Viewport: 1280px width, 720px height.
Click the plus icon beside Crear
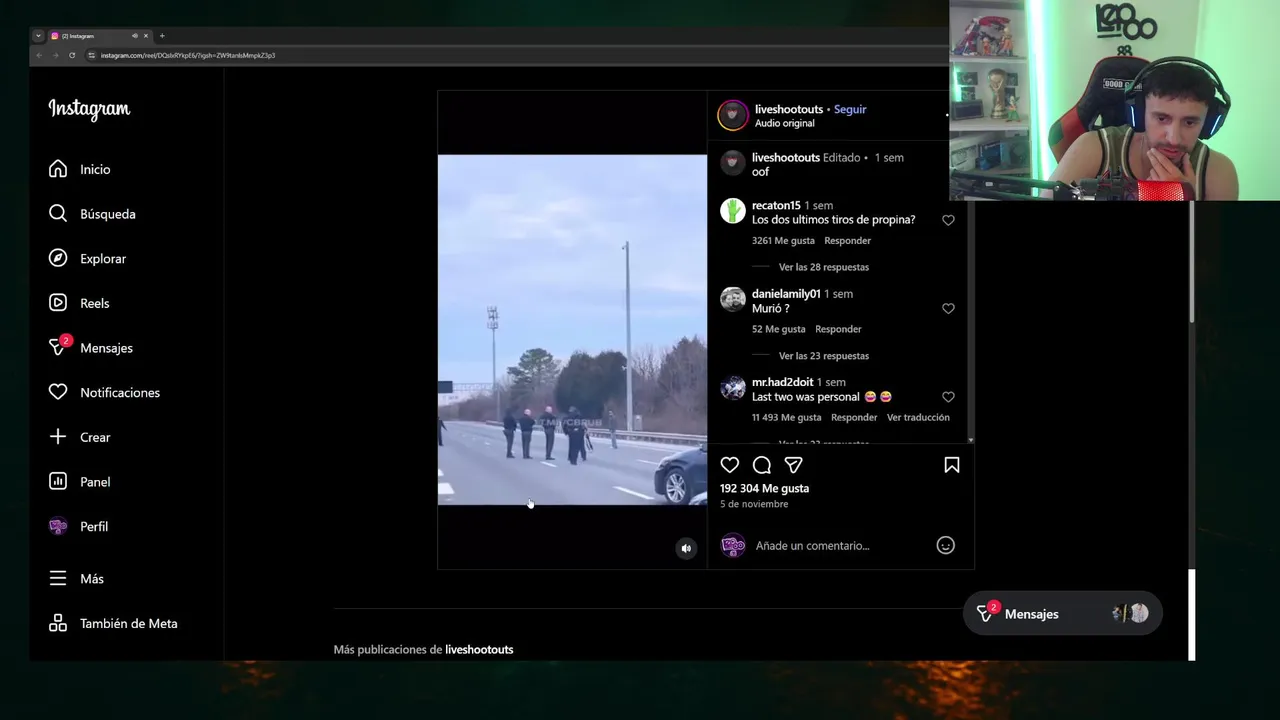pyautogui.click(x=58, y=437)
